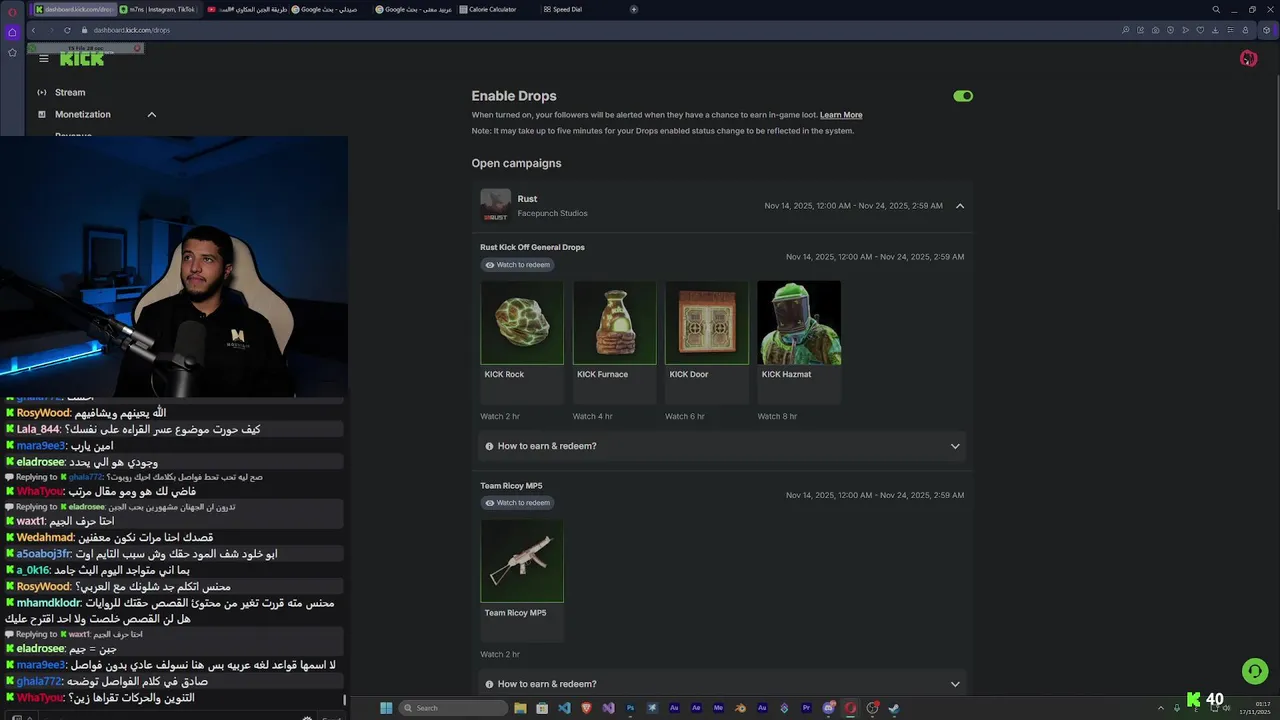Click the taskbar Search box
This screenshot has width=1280, height=720.
click(454, 708)
